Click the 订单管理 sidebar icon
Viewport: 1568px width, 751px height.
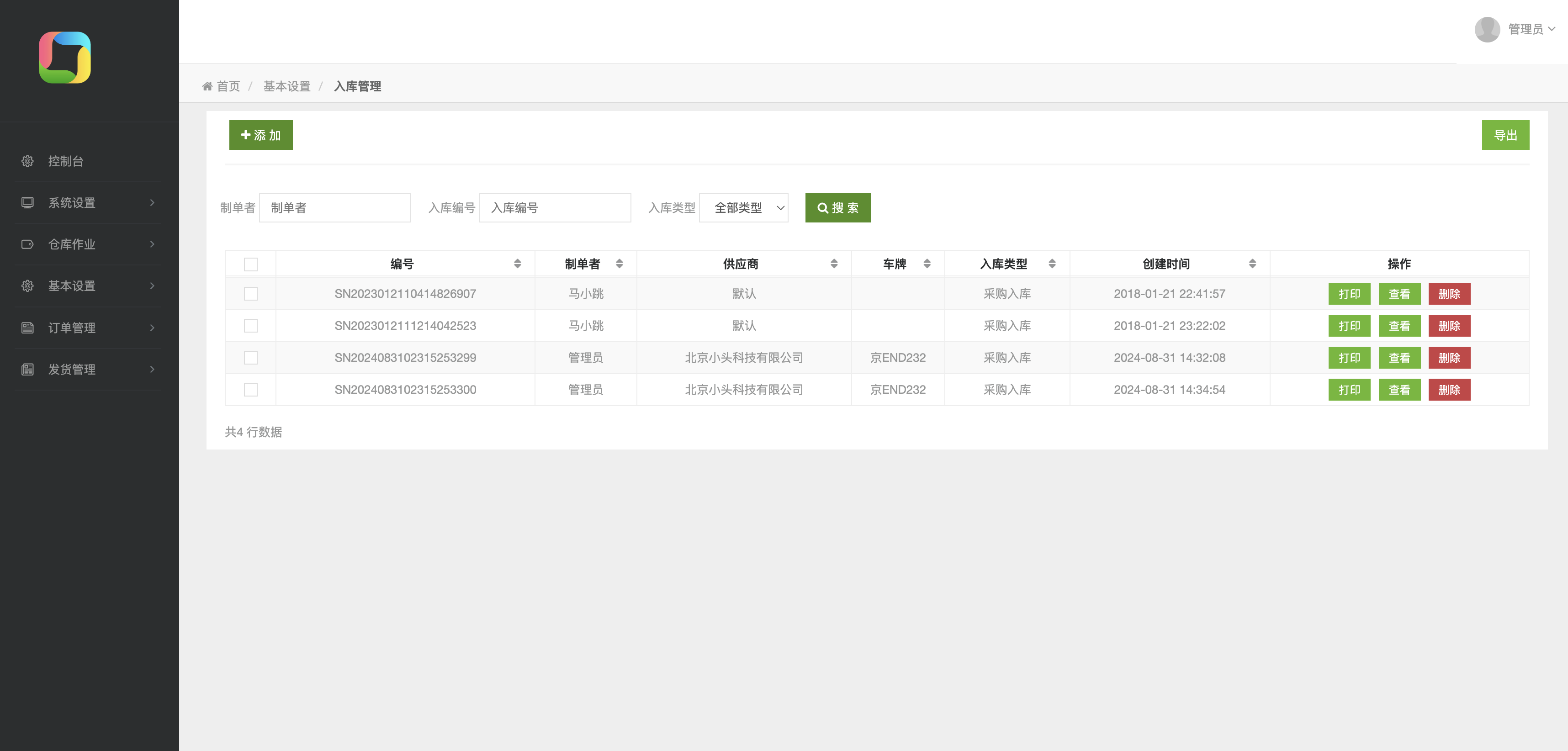pos(27,328)
